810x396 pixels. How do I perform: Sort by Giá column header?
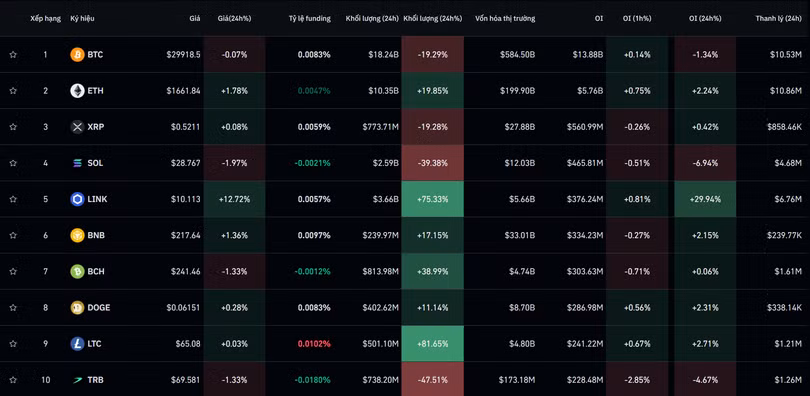195,19
